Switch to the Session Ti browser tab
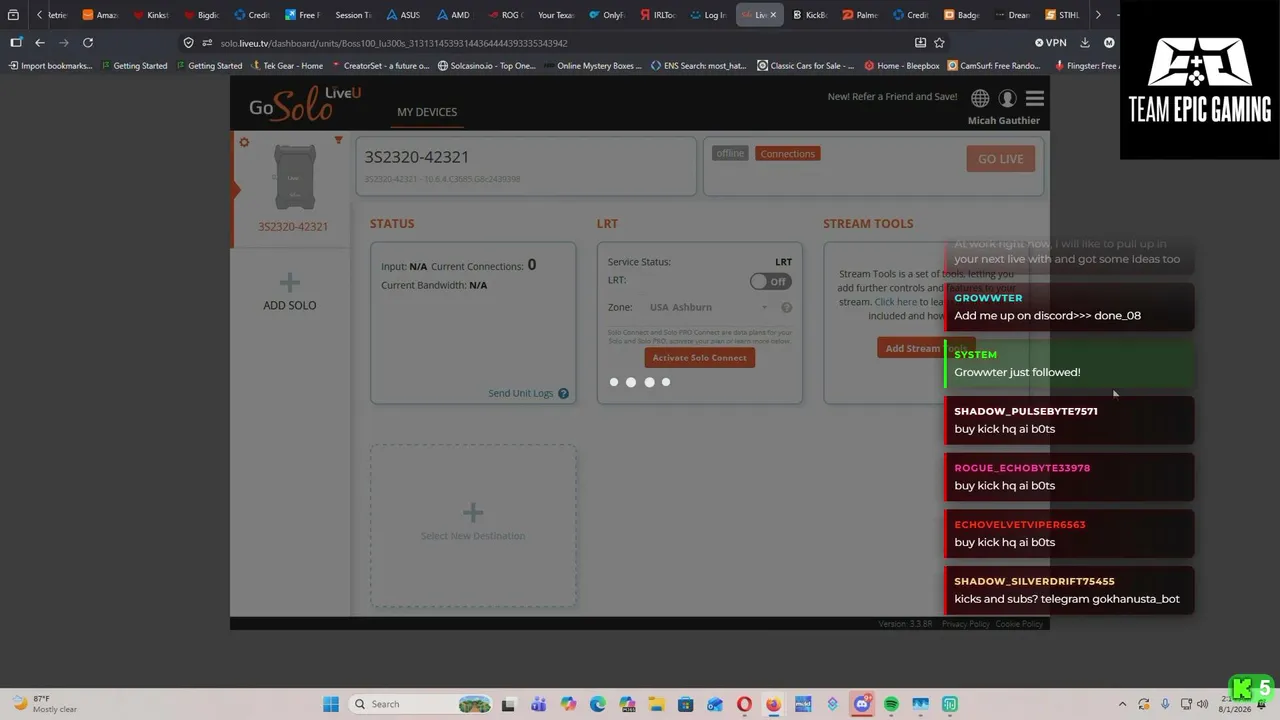 (353, 15)
